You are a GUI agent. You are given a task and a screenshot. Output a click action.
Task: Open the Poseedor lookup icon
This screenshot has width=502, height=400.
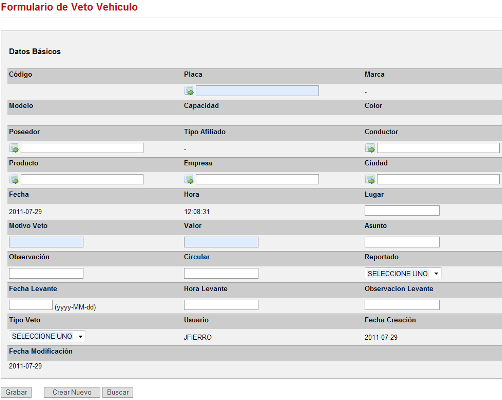click(14, 148)
